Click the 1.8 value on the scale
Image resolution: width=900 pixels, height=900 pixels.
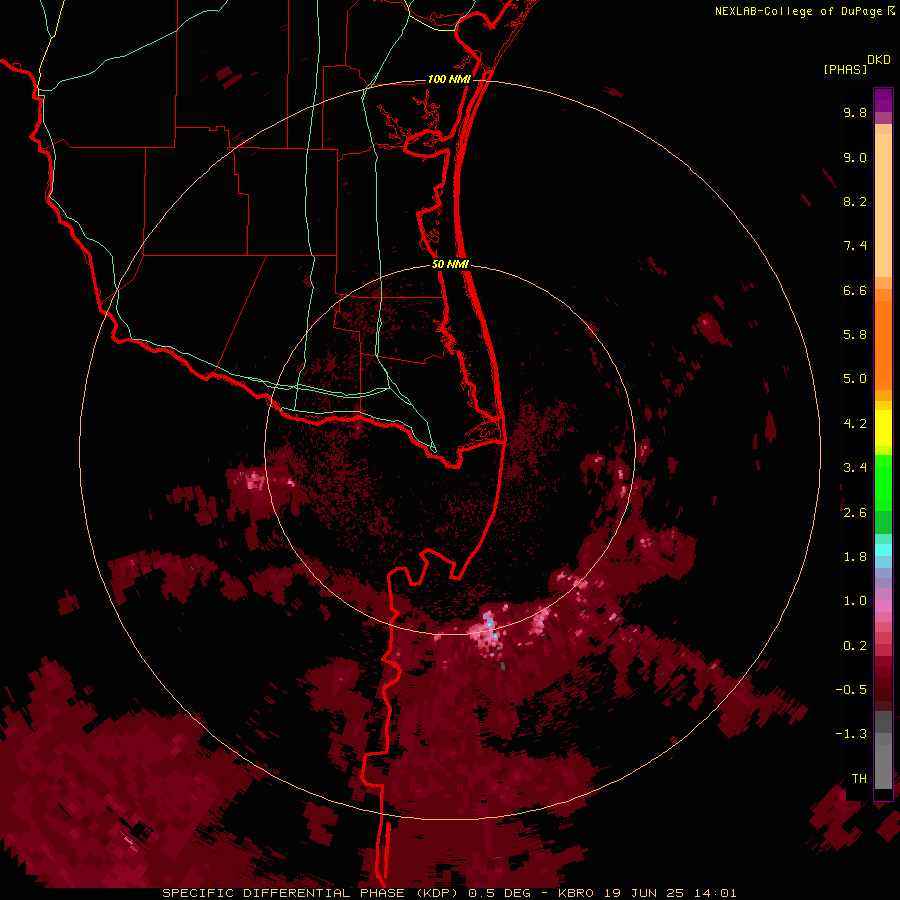[x=855, y=557]
